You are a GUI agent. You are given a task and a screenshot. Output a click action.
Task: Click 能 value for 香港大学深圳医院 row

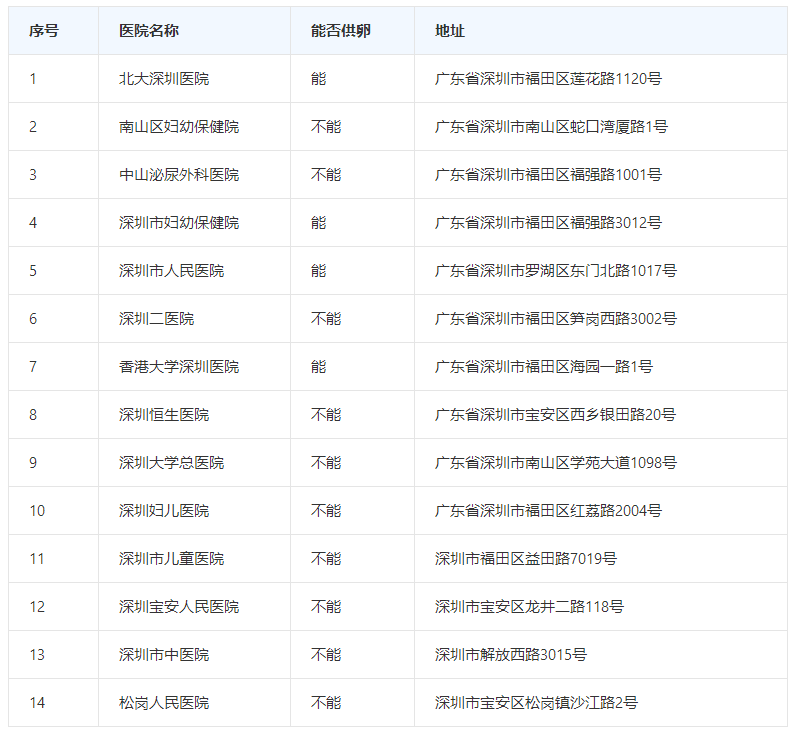coord(318,366)
